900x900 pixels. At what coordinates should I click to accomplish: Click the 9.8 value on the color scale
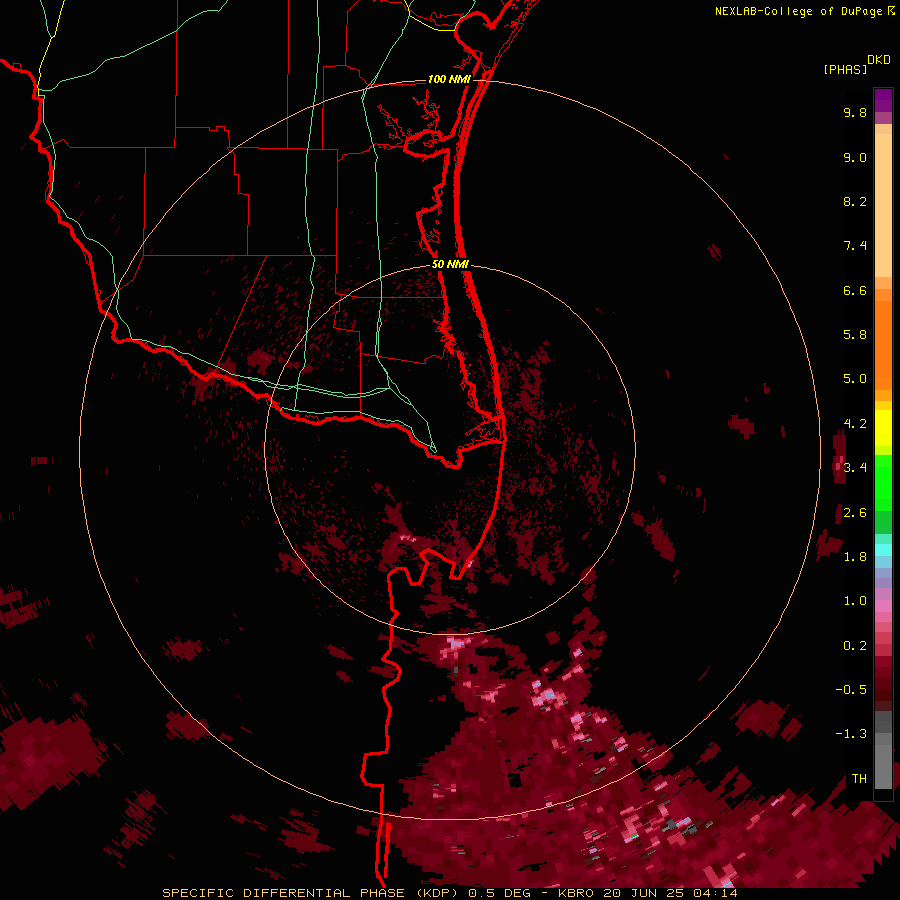[x=855, y=112]
